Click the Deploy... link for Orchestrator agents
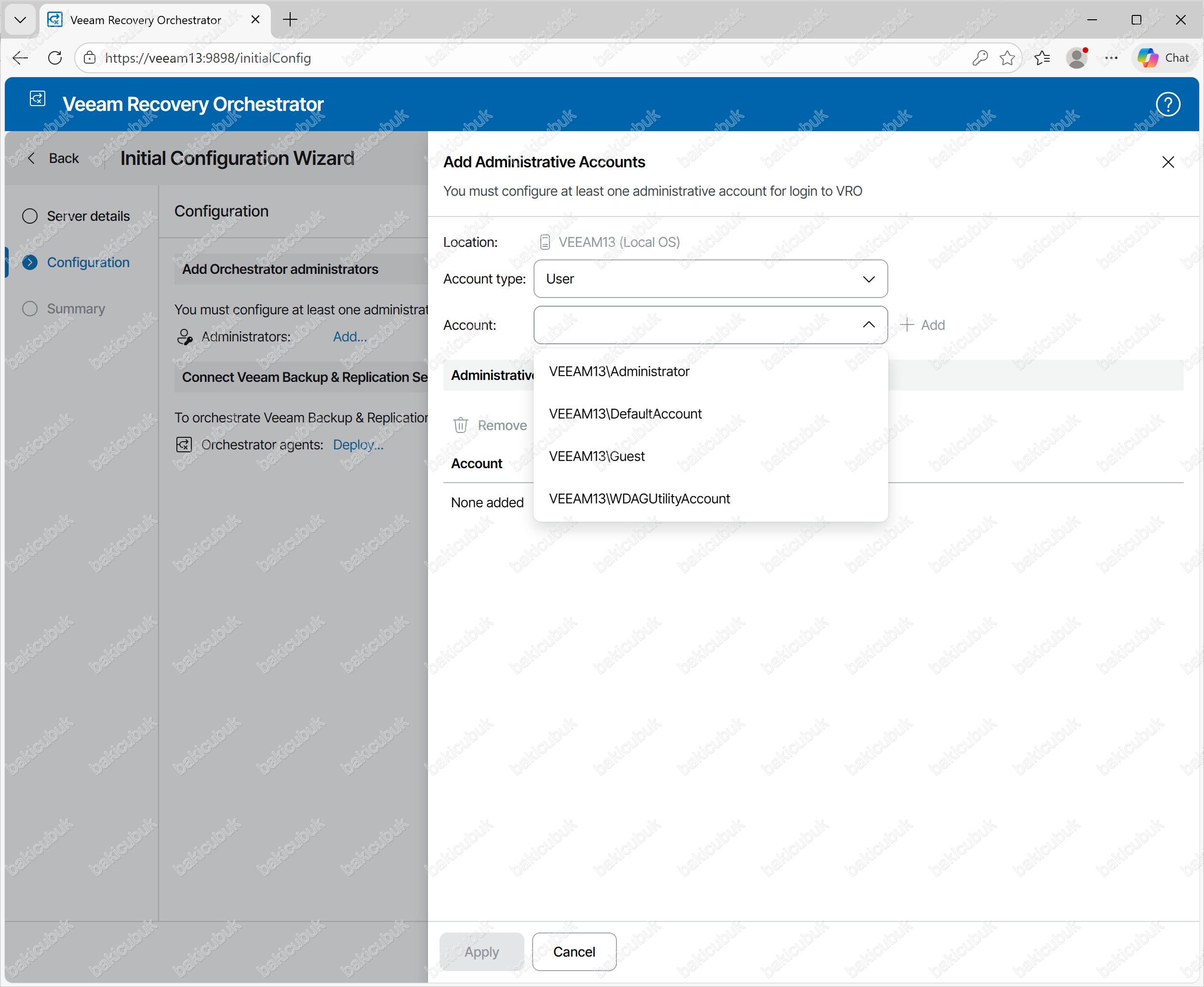 (358, 445)
